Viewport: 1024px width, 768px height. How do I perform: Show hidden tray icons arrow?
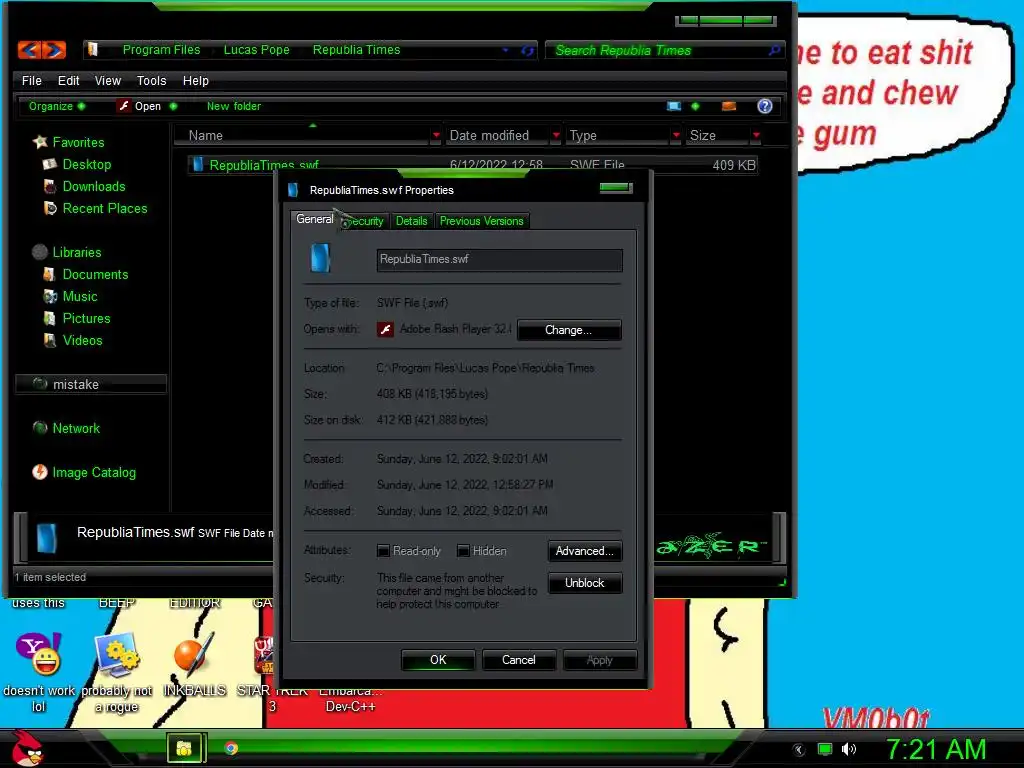(x=799, y=750)
